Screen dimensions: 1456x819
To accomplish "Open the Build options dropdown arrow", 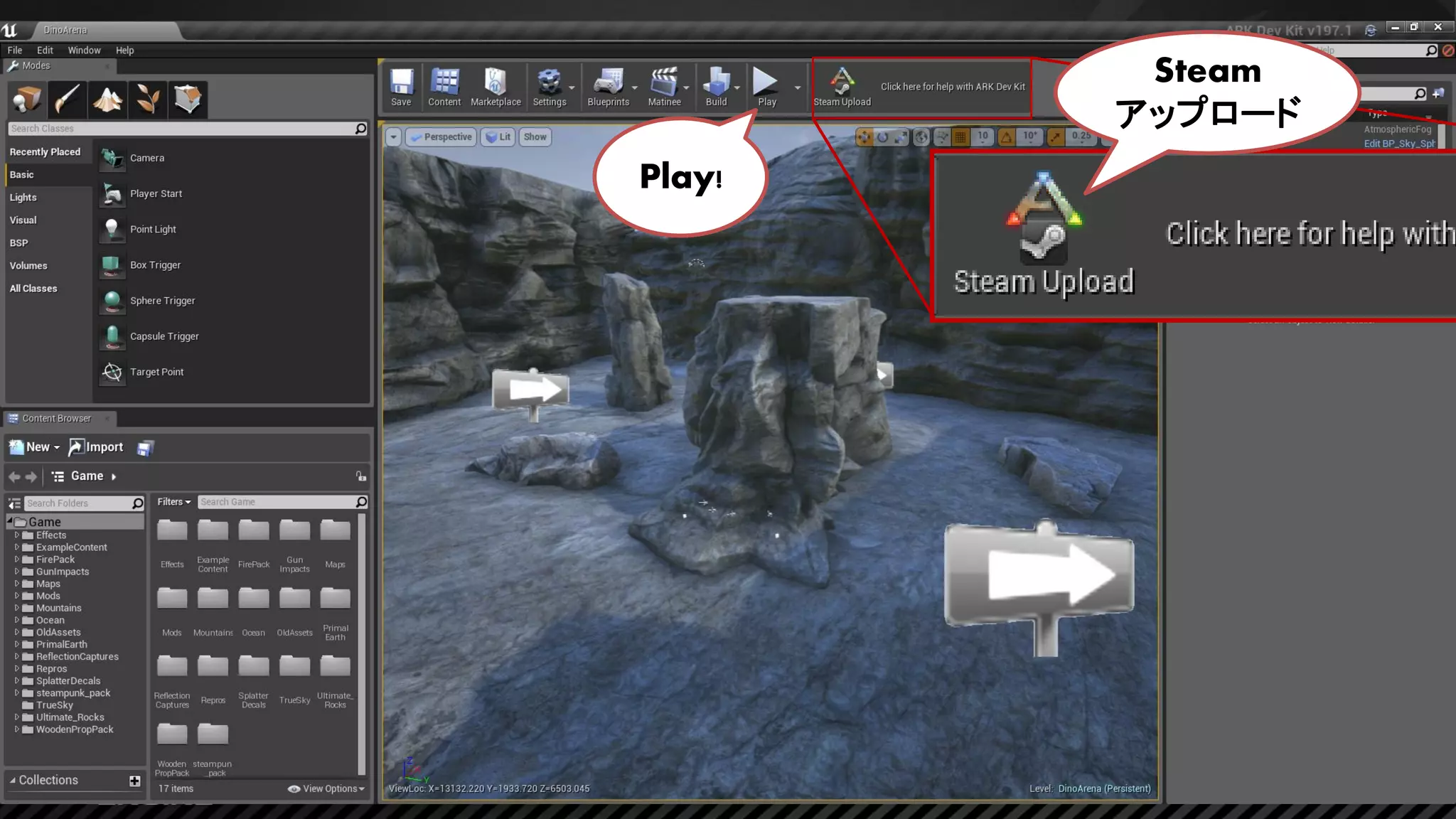I will [x=737, y=88].
